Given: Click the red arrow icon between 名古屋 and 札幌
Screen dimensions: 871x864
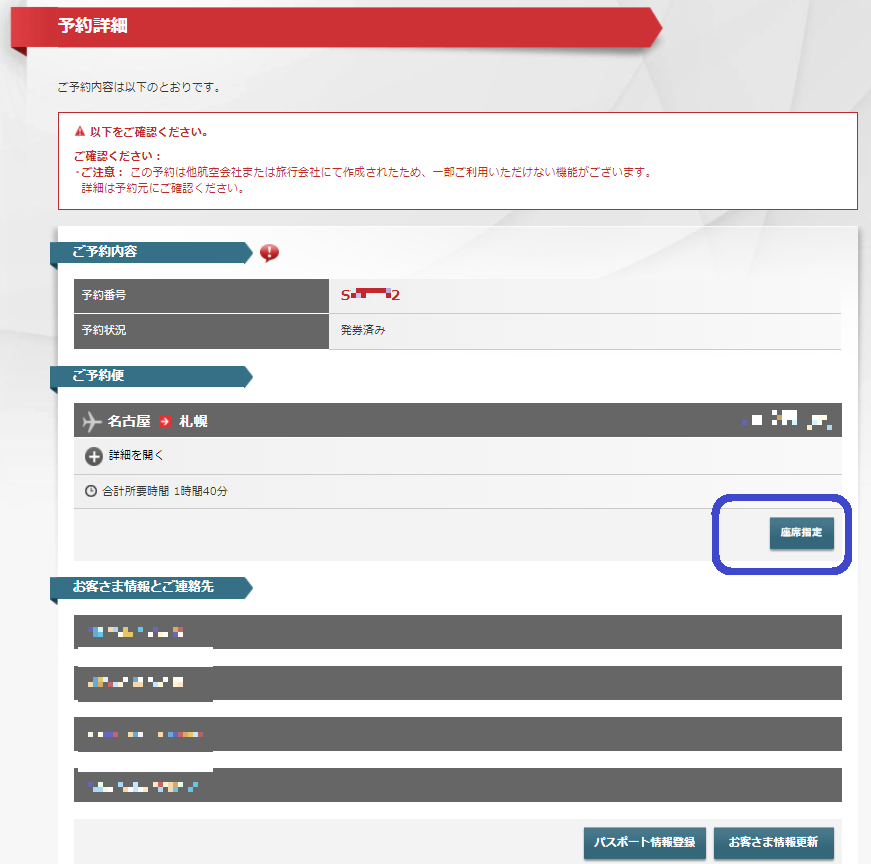Looking at the screenshot, I should pyautogui.click(x=165, y=421).
